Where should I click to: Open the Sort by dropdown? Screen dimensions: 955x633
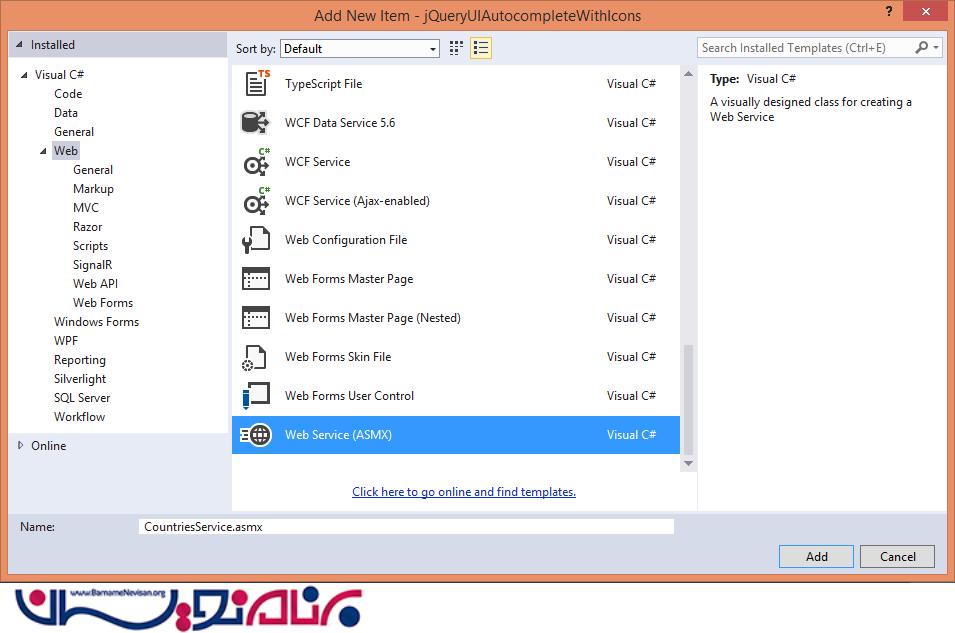[360, 49]
